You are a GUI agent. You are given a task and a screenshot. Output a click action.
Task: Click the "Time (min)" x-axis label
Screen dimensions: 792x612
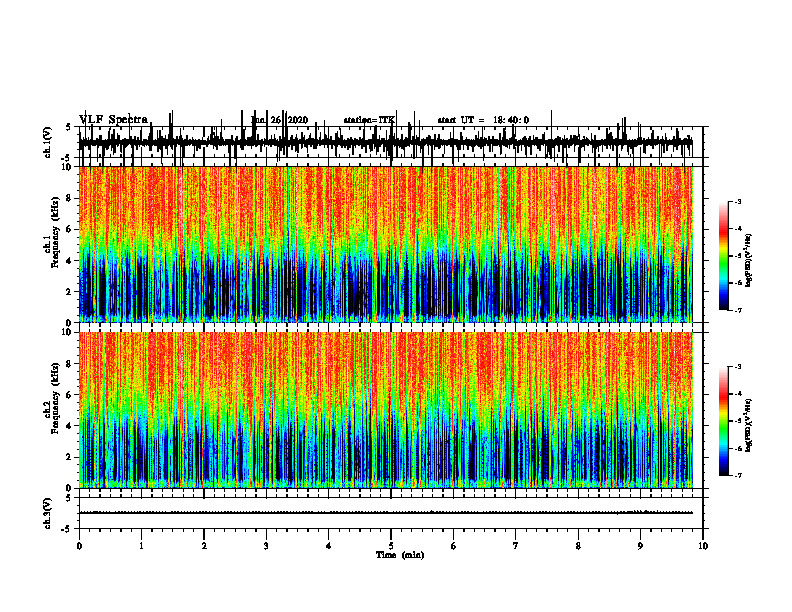tap(400, 555)
